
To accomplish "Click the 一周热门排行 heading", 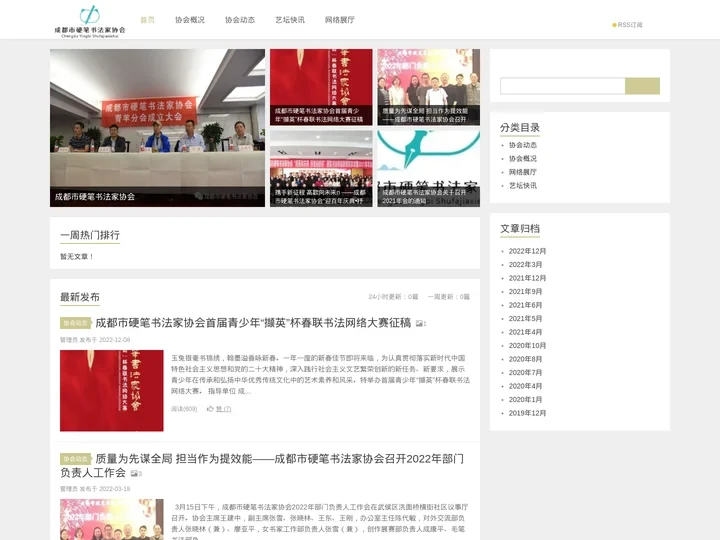I will pyautogui.click(x=90, y=235).
